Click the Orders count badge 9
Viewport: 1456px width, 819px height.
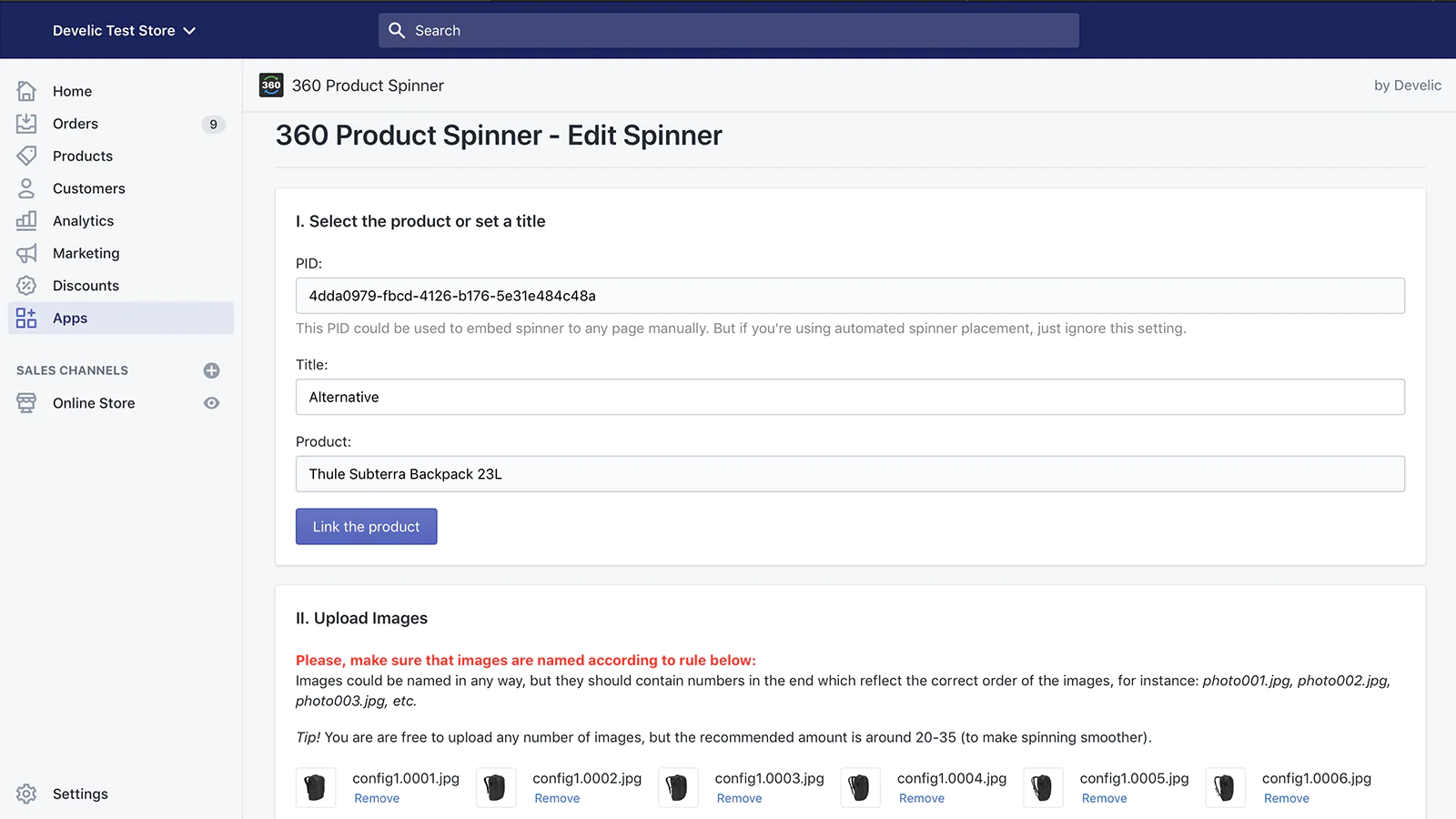click(213, 124)
